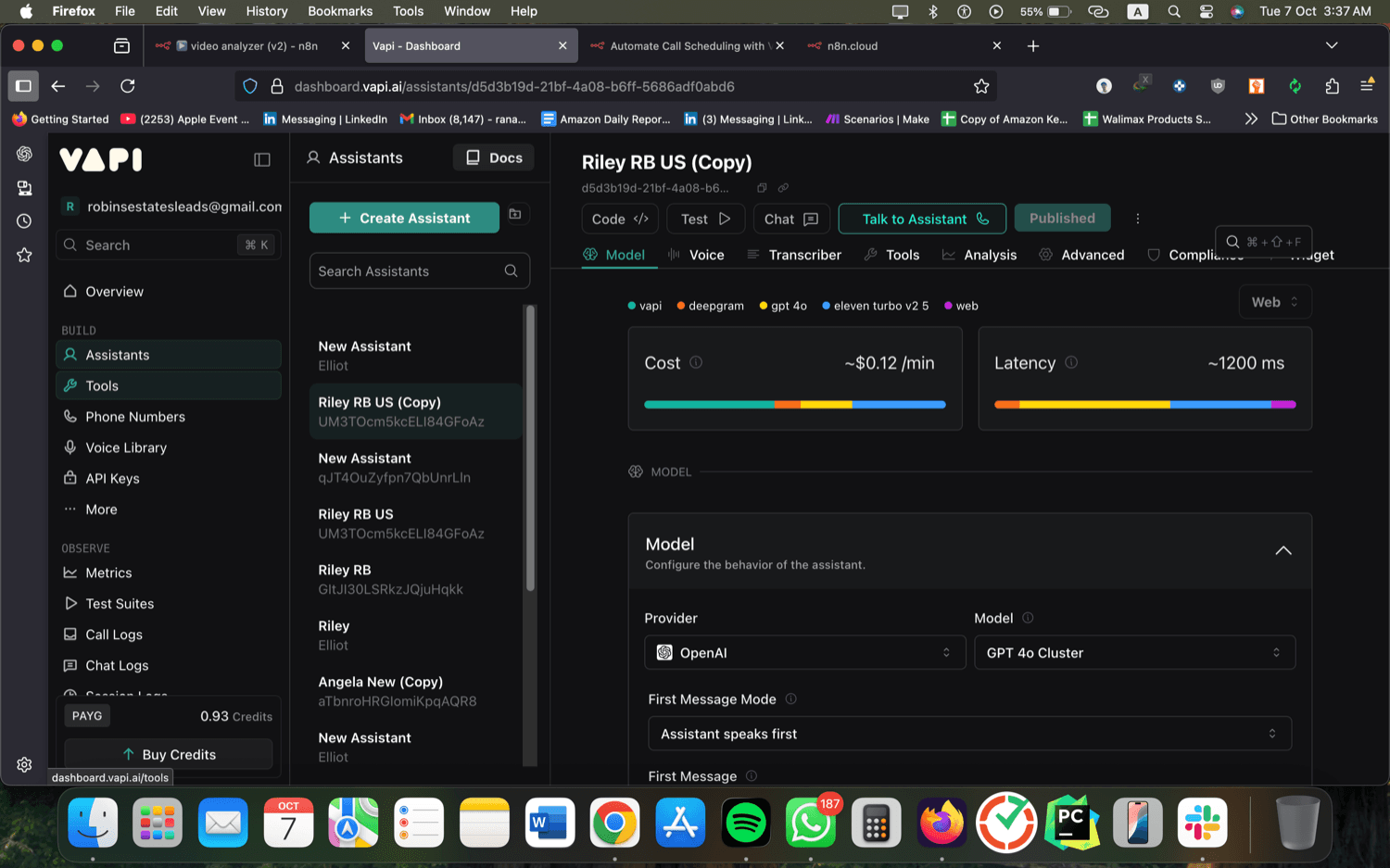Image resolution: width=1390 pixels, height=868 pixels.
Task: Open the bookmarks star in Firefox's sidebar
Action: click(x=24, y=255)
